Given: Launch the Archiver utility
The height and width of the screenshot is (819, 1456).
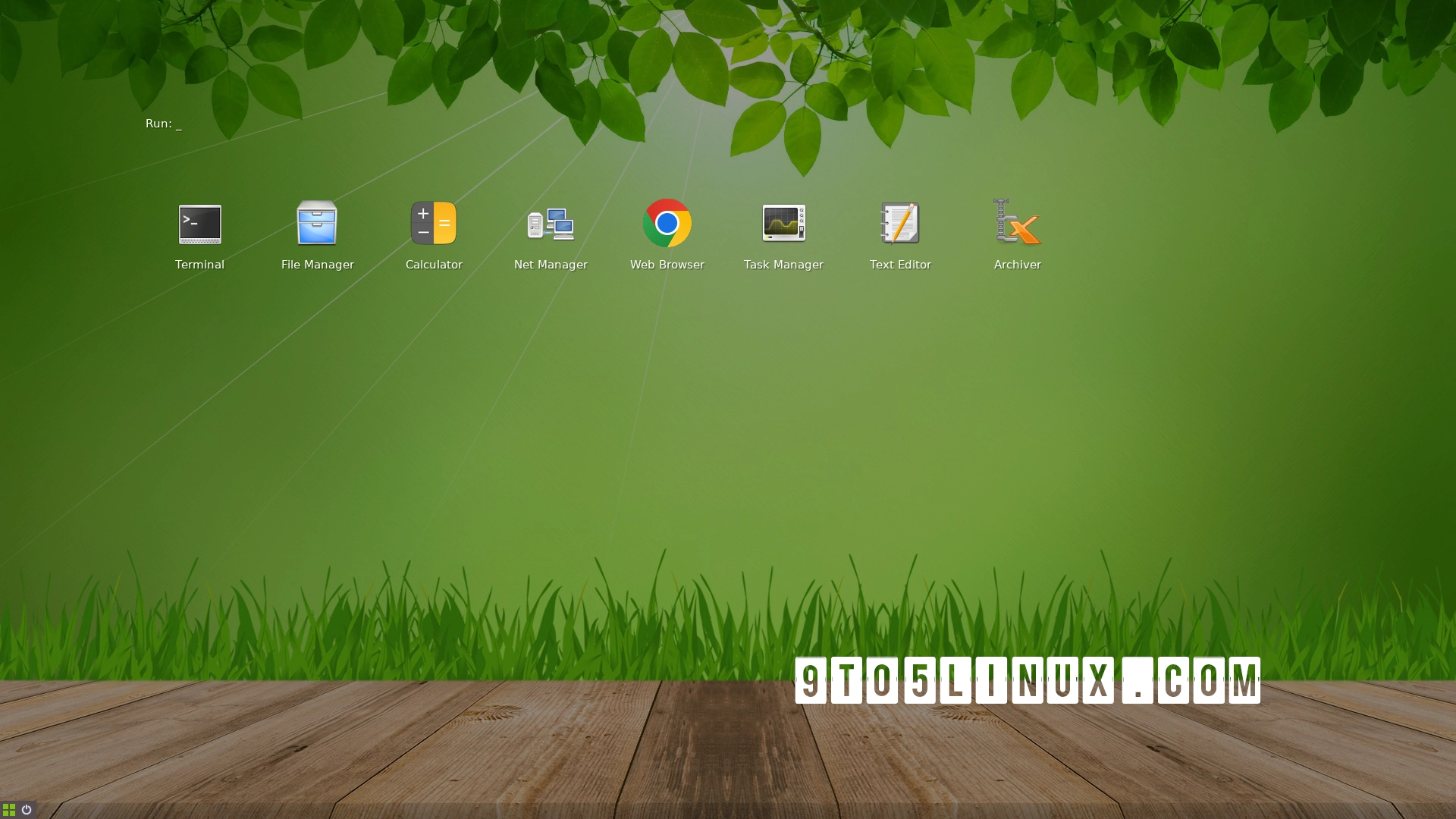Looking at the screenshot, I should 1017,223.
